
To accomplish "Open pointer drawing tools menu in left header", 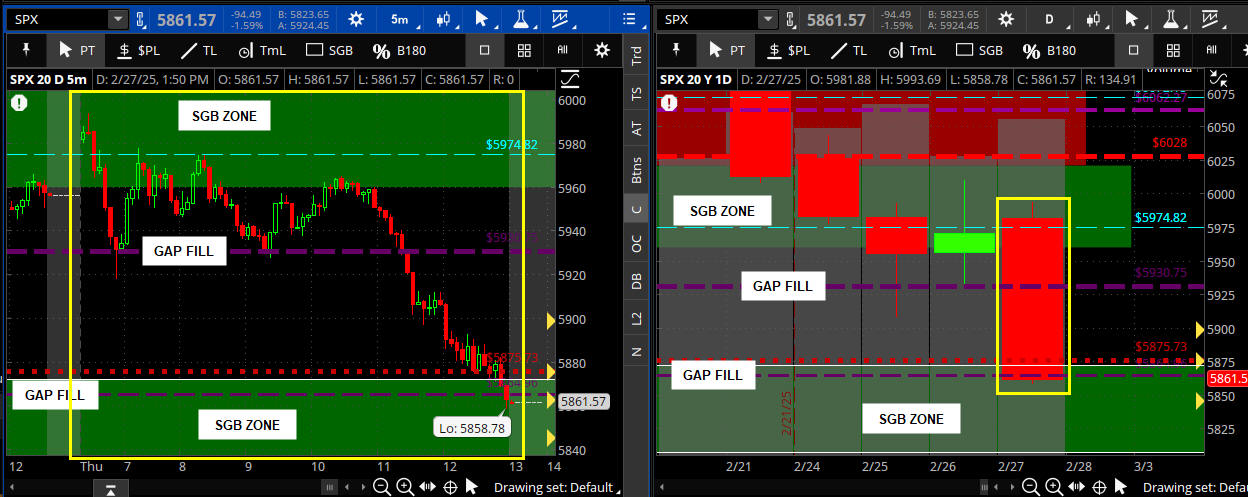I will point(482,19).
